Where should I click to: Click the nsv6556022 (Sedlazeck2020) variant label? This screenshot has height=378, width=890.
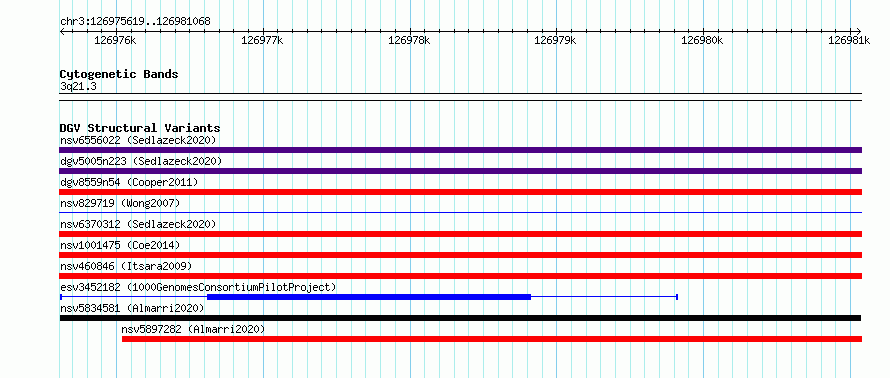coord(138,140)
